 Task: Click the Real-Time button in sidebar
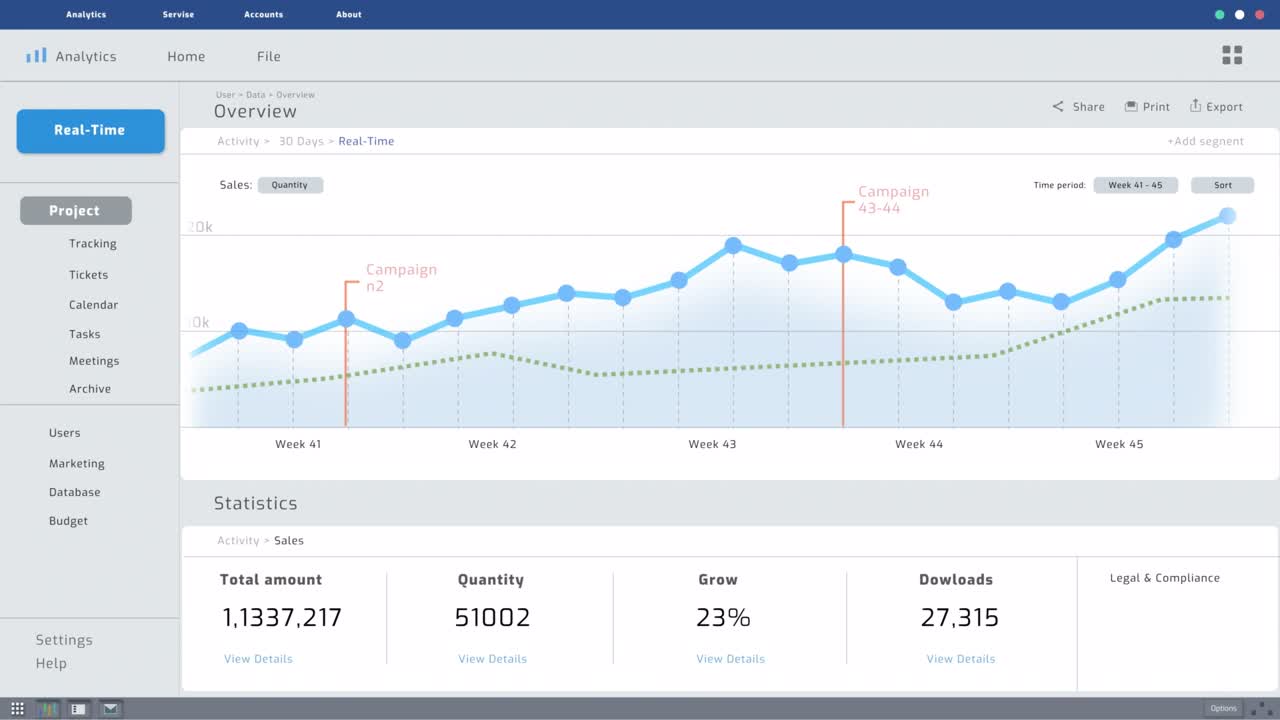point(90,131)
